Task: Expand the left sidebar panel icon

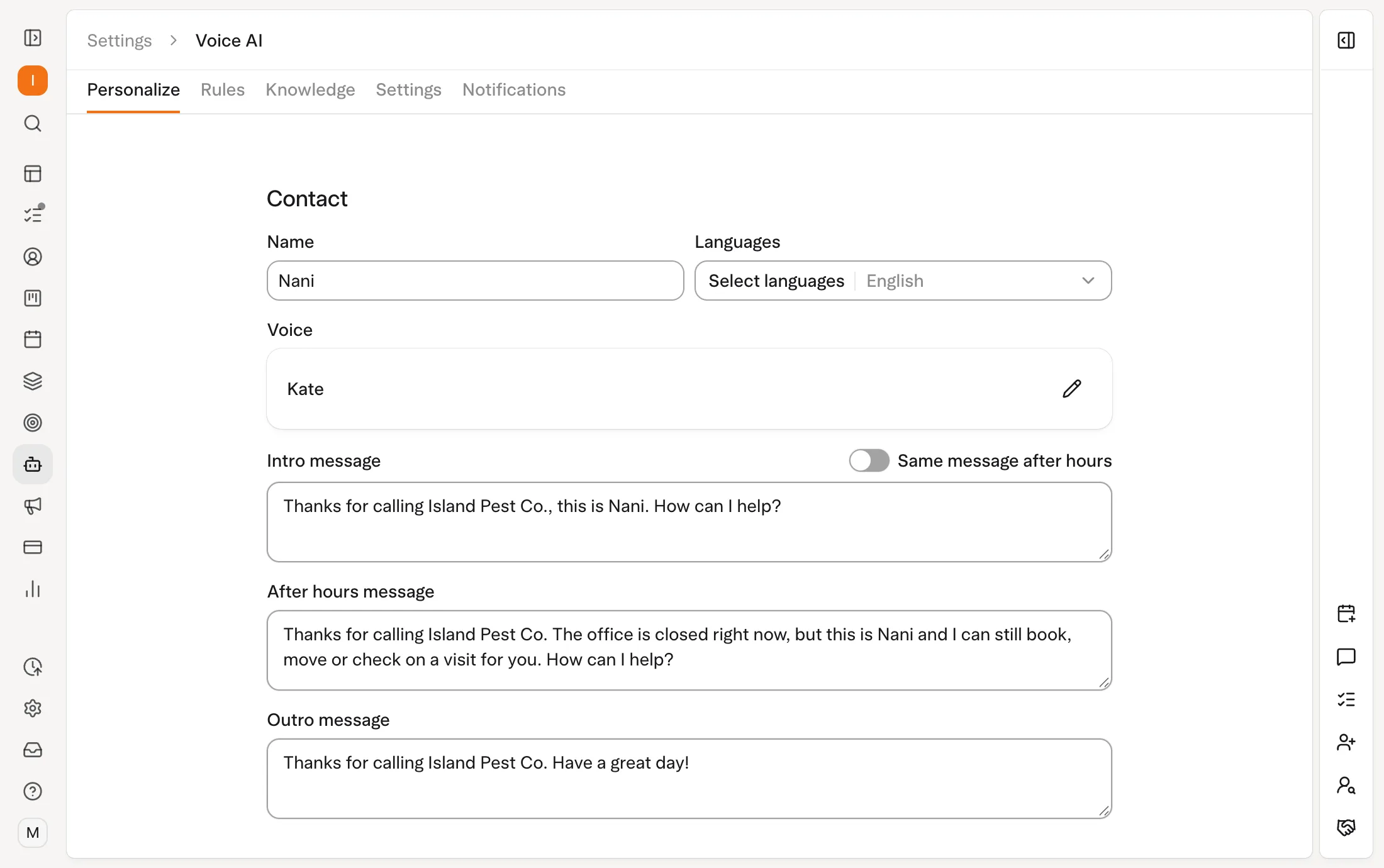Action: click(33, 38)
